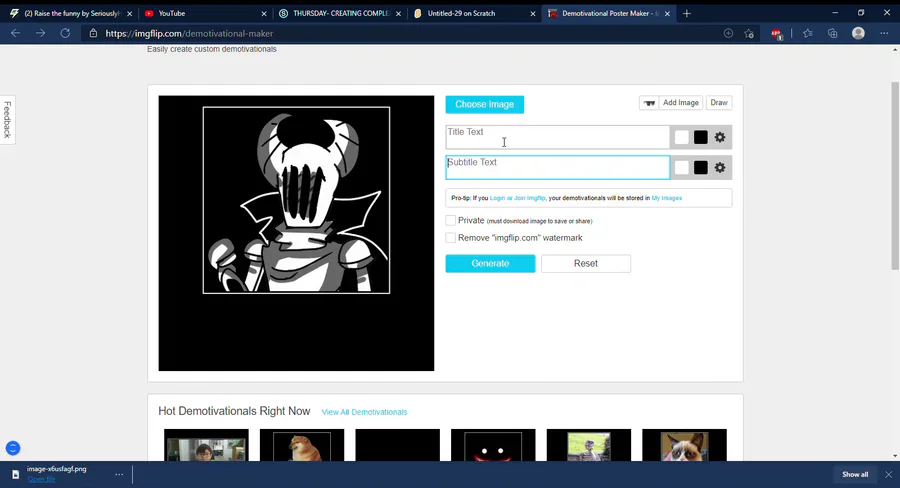Viewport: 900px width, 488px height.
Task: Toggle the Private checkbox
Action: pyautogui.click(x=451, y=220)
